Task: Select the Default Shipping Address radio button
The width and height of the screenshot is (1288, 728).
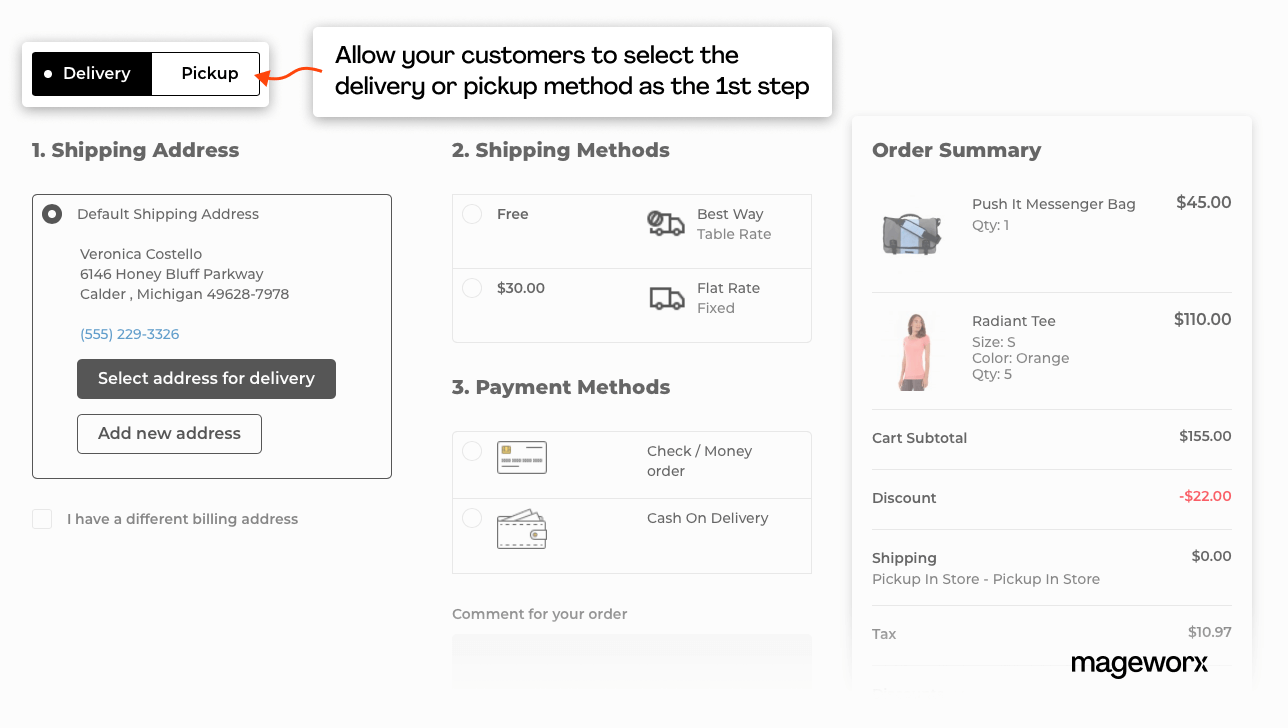Action: point(50,213)
